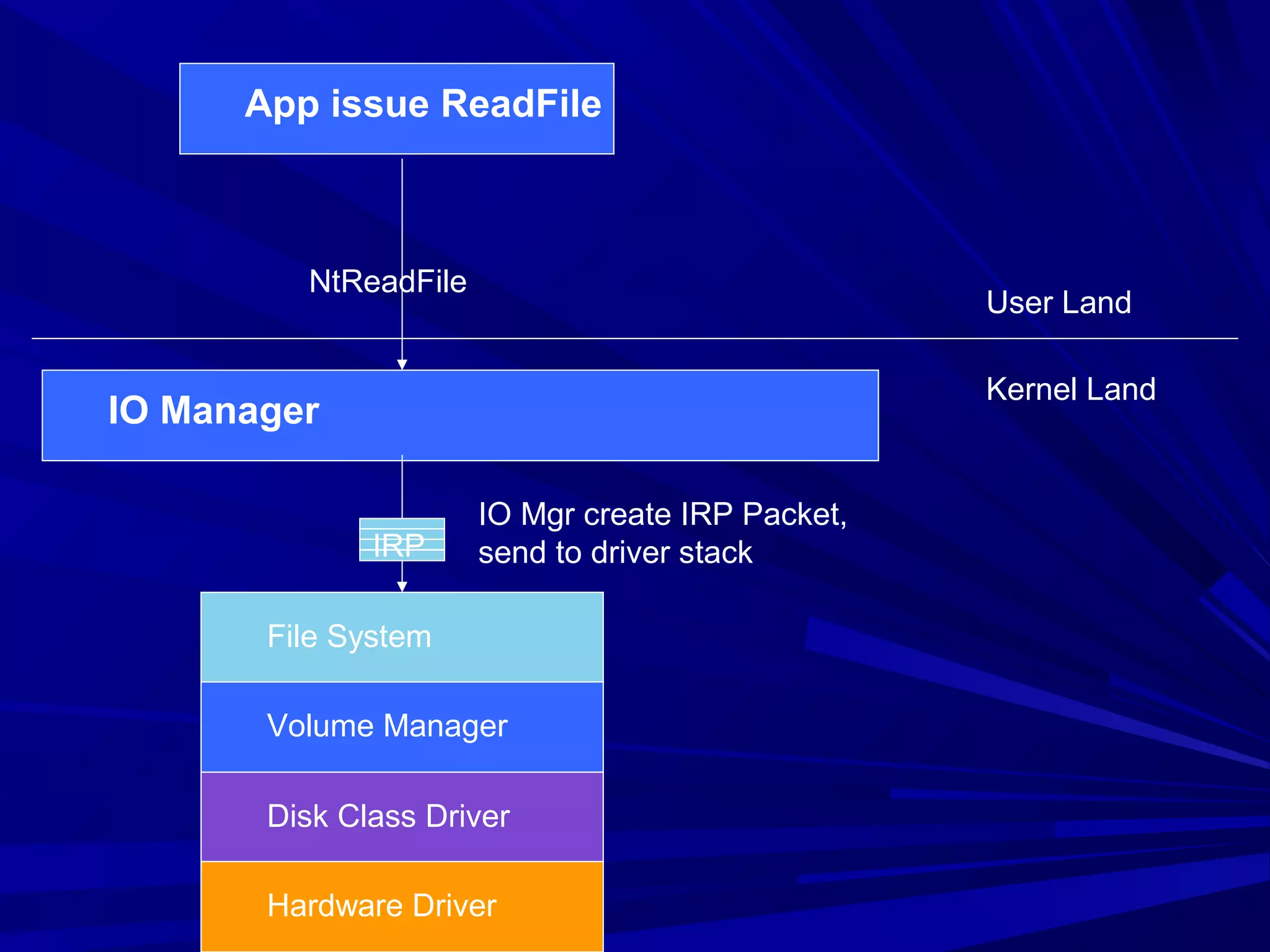The height and width of the screenshot is (952, 1270).
Task: Select the File System layer
Action: pyautogui.click(x=402, y=637)
